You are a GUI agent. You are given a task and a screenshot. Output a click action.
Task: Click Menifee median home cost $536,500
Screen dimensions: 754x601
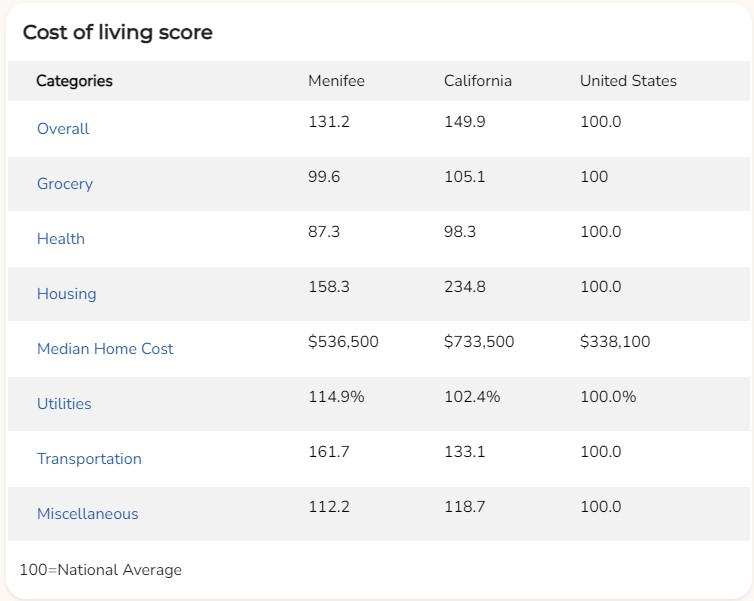point(343,342)
